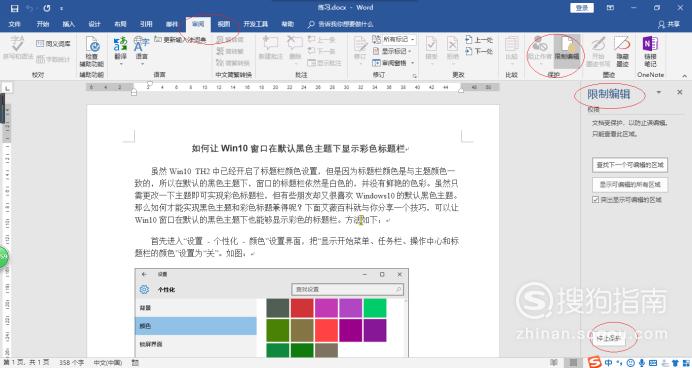Screen dimensions: 692x368
Task: Click the word count in the status bar
Action: click(x=71, y=363)
